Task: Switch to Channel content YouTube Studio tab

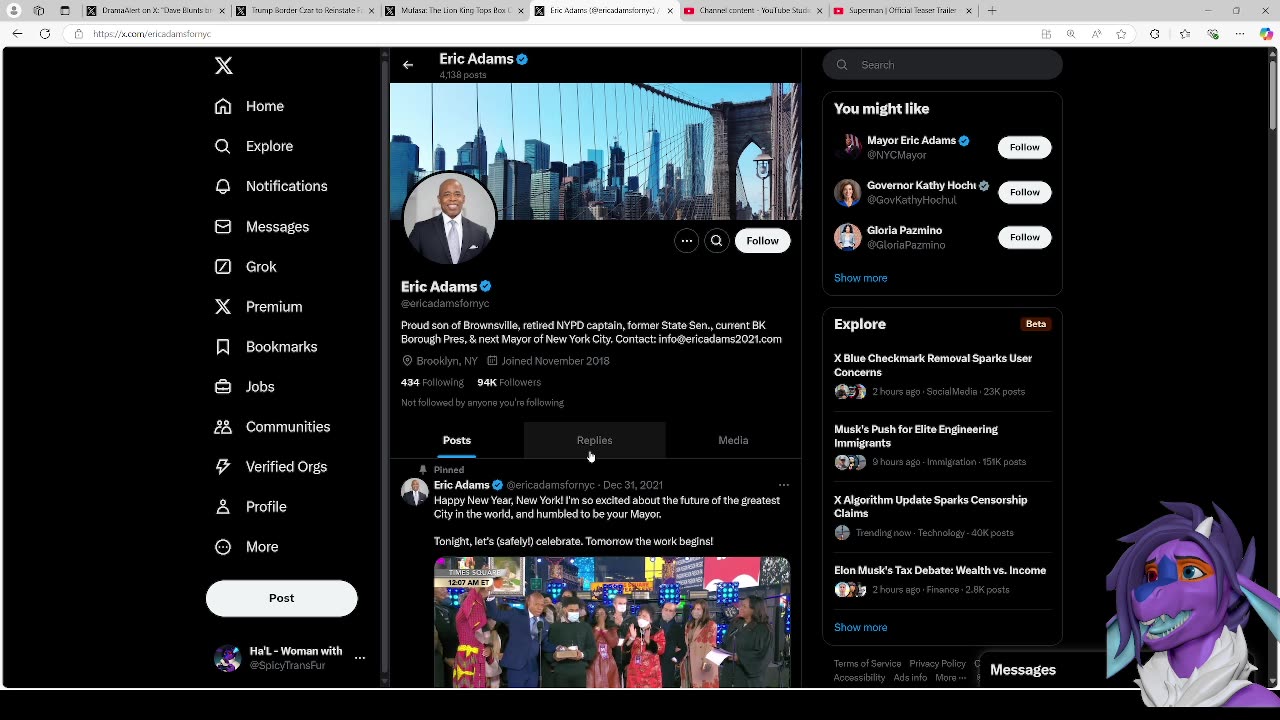Action: [753, 11]
